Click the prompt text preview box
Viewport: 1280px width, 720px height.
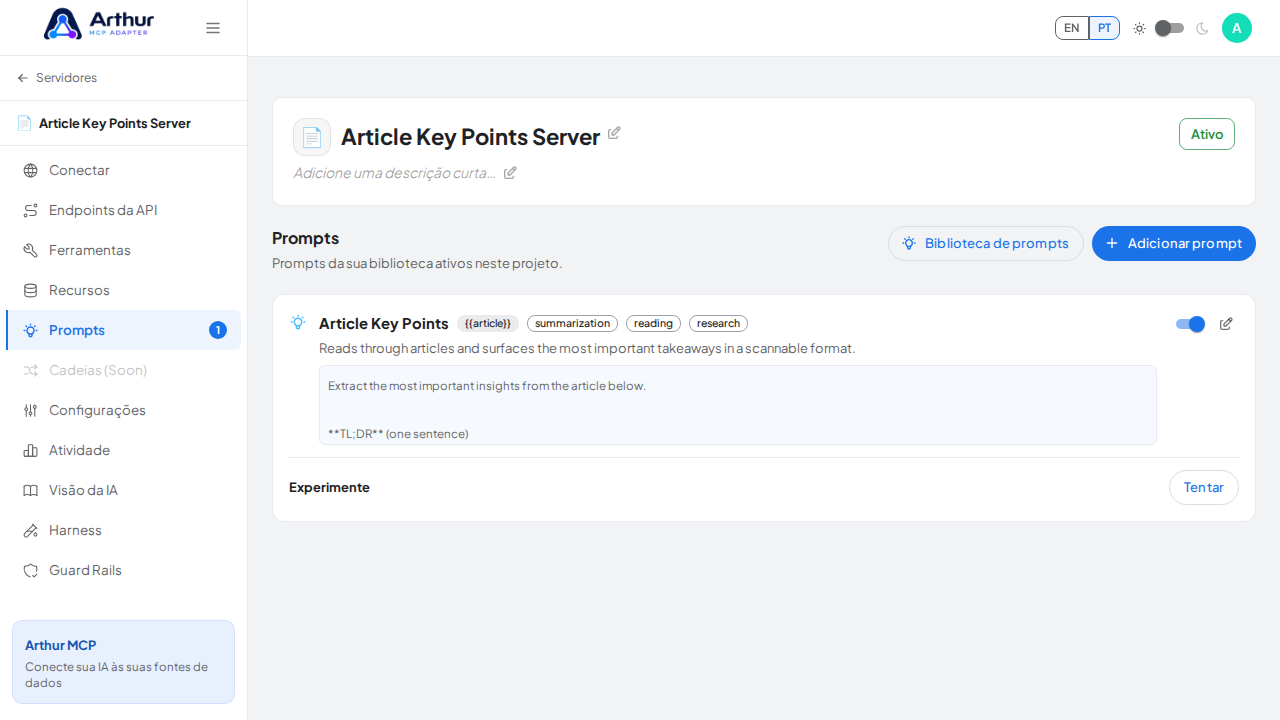tap(738, 405)
